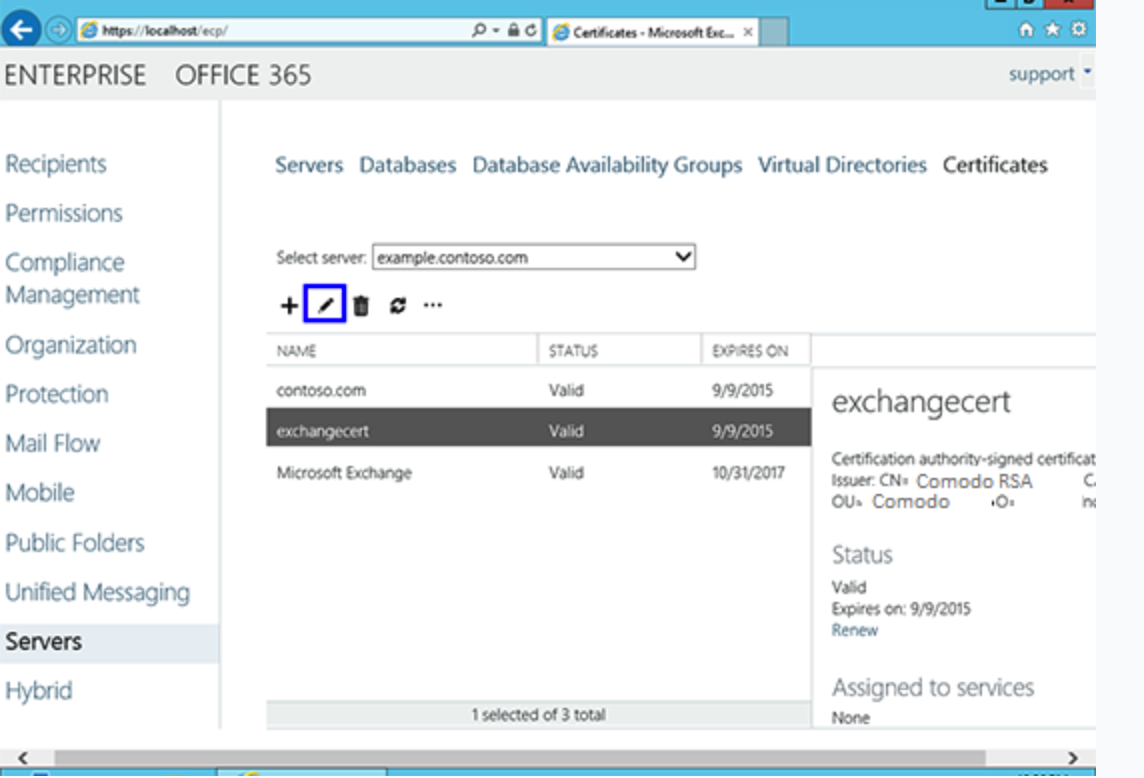Delete the selected certificate with trash icon
The height and width of the screenshot is (778, 1144).
[x=361, y=305]
